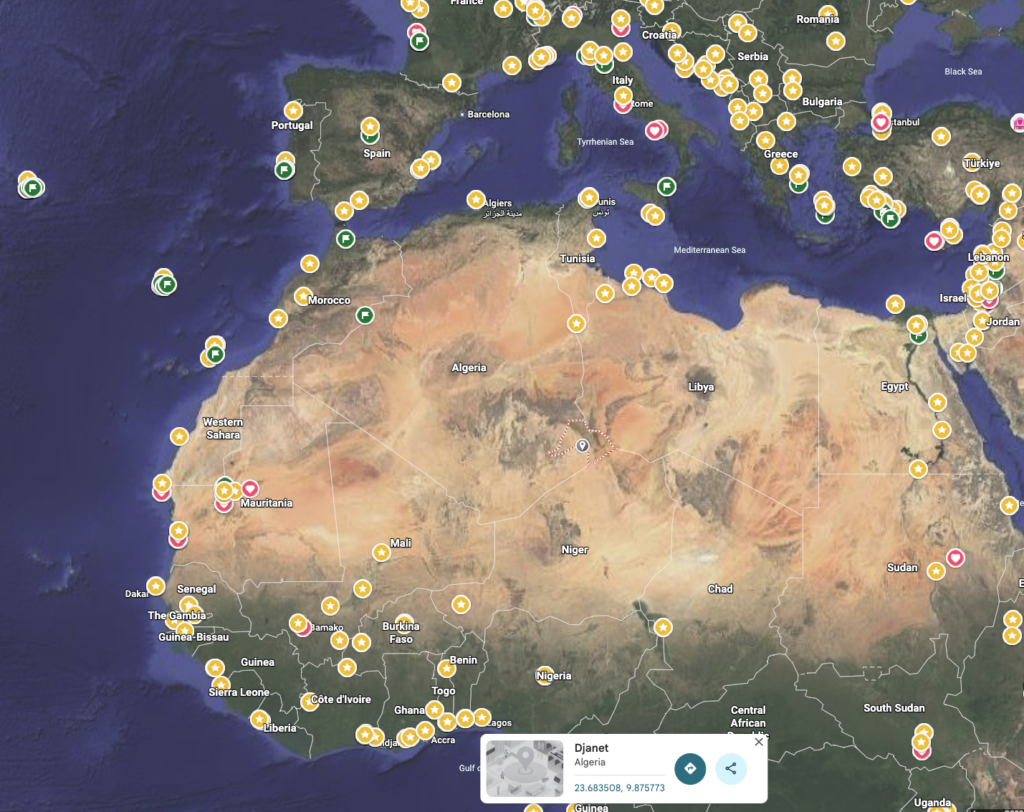Click the star marker on the Western Sahara coast
1024x812 pixels.
180,436
